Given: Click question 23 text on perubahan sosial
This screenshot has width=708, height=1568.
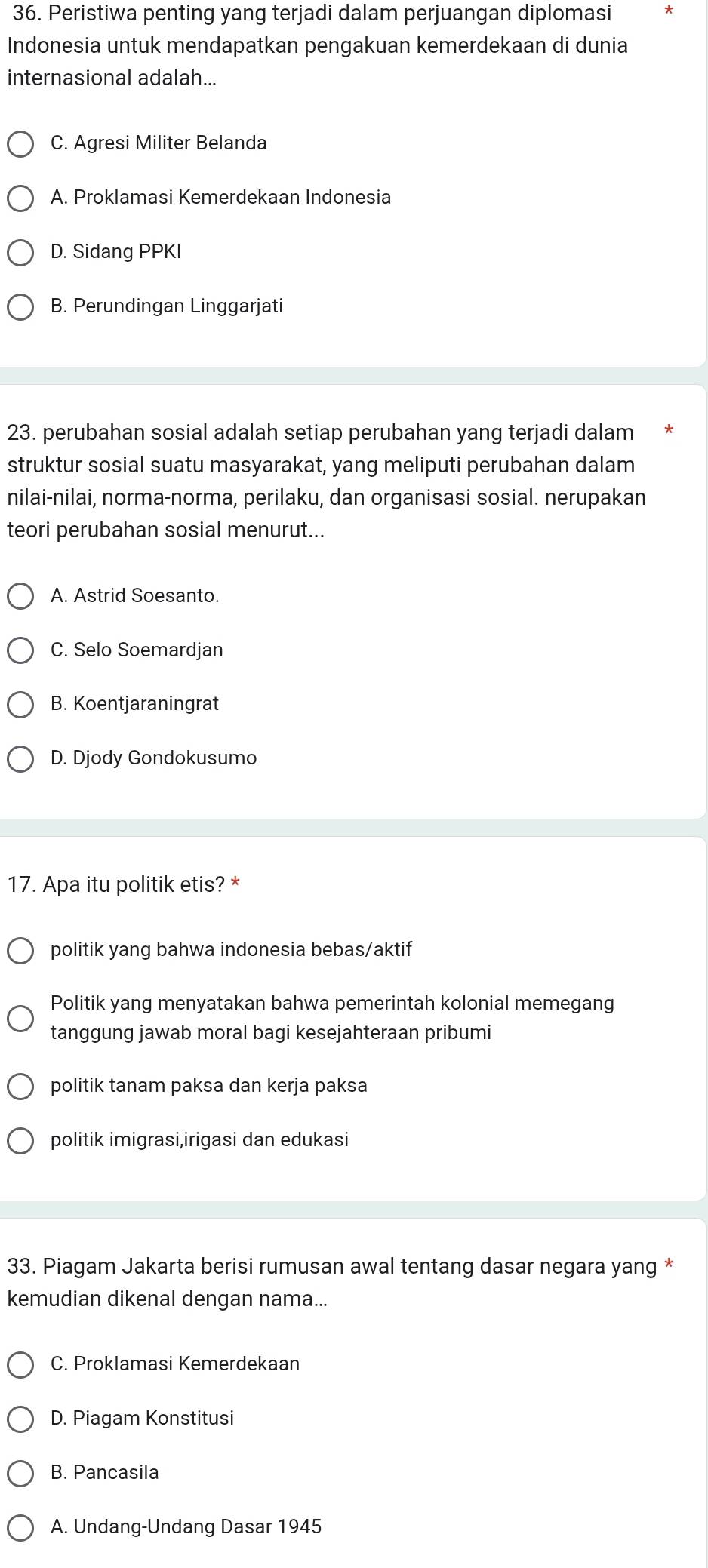Looking at the screenshot, I should tap(325, 481).
